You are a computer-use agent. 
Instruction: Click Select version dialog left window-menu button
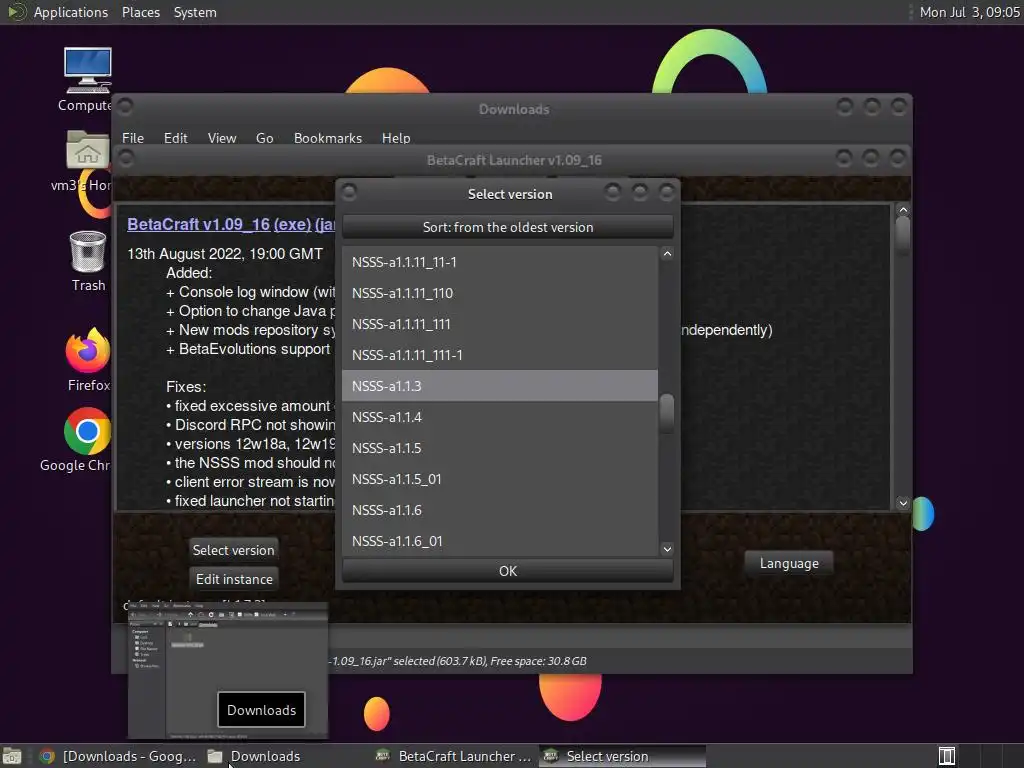[x=349, y=192]
